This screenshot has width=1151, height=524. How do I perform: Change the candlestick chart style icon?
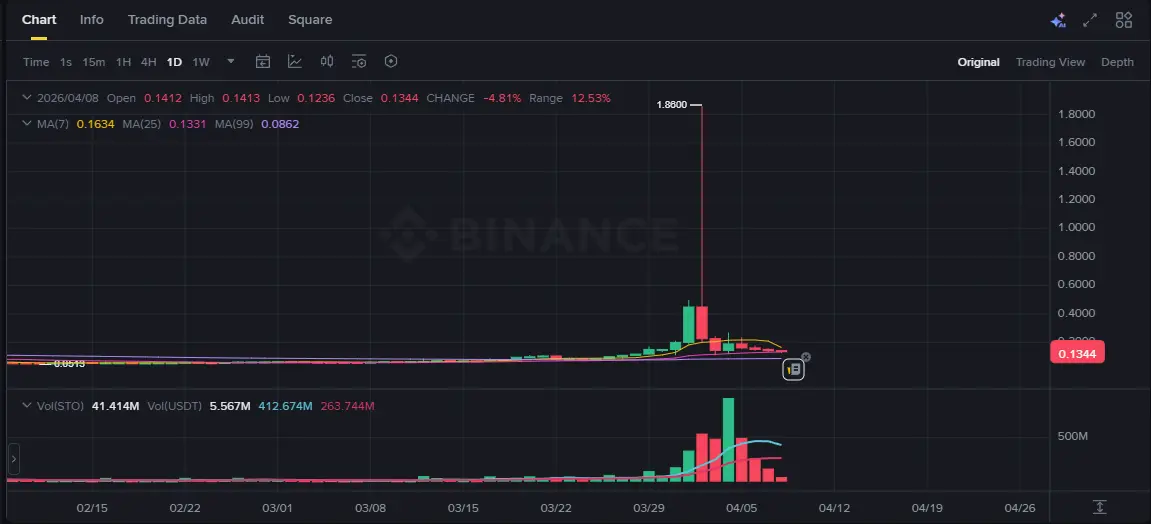pyautogui.click(x=327, y=62)
